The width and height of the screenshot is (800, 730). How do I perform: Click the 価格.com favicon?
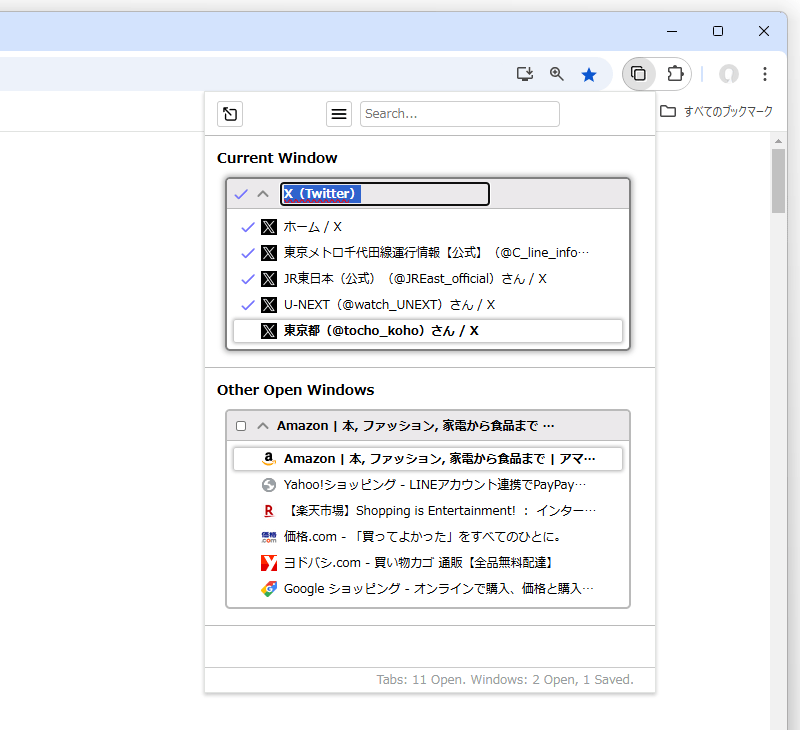(x=269, y=537)
